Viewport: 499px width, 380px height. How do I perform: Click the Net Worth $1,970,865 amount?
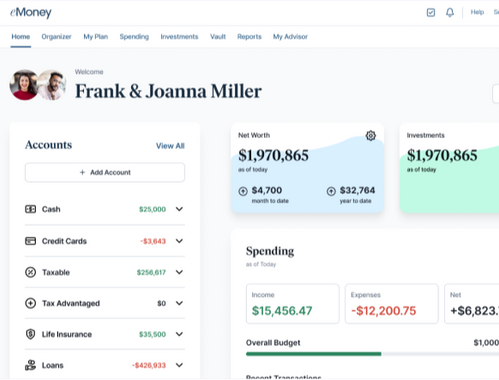(273, 155)
